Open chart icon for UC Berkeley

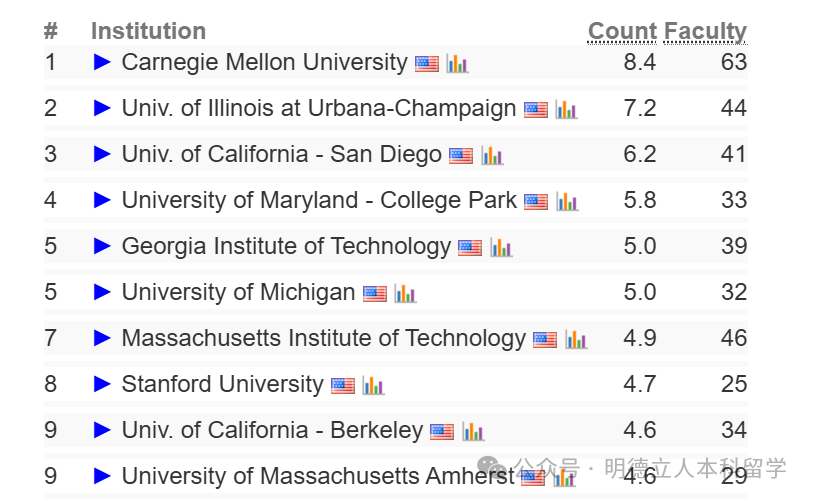pyautogui.click(x=472, y=431)
